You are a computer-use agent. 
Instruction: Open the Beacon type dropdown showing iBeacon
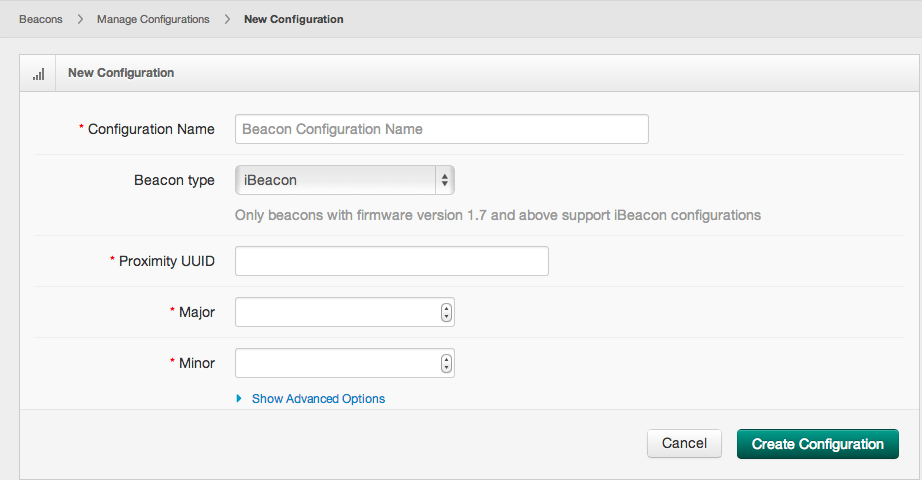(x=345, y=180)
